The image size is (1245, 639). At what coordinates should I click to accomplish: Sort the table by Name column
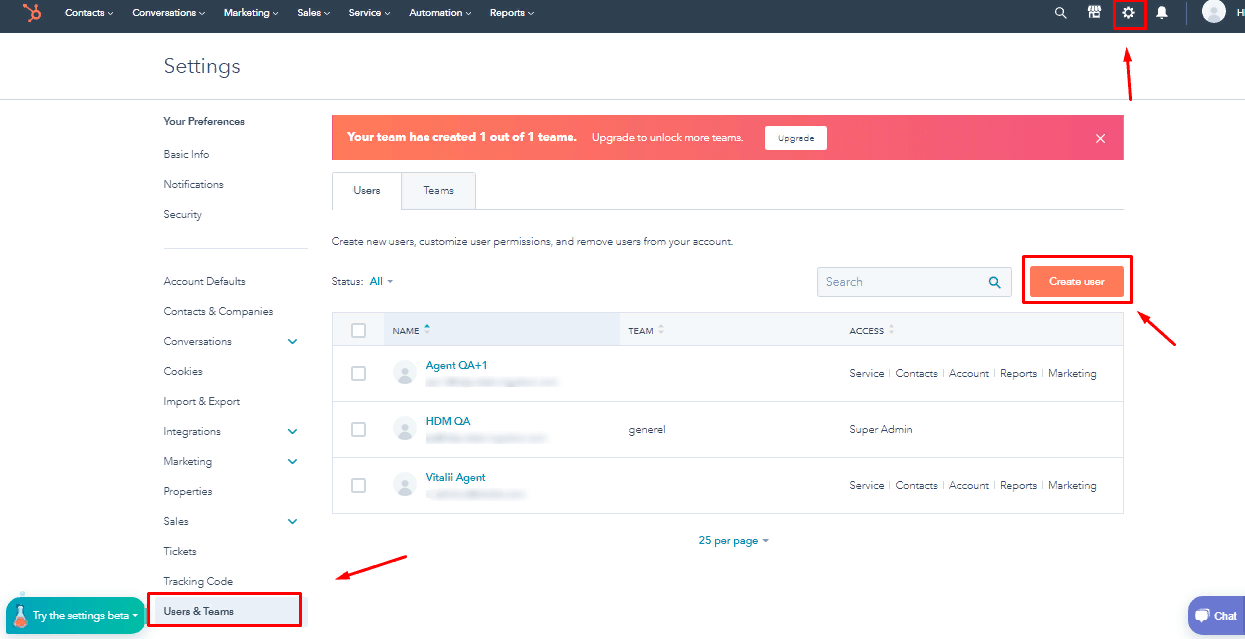(x=411, y=330)
